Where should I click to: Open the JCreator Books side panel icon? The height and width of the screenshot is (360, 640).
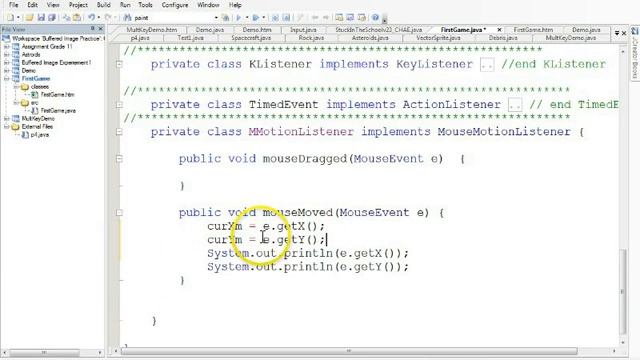click(x=635, y=31)
